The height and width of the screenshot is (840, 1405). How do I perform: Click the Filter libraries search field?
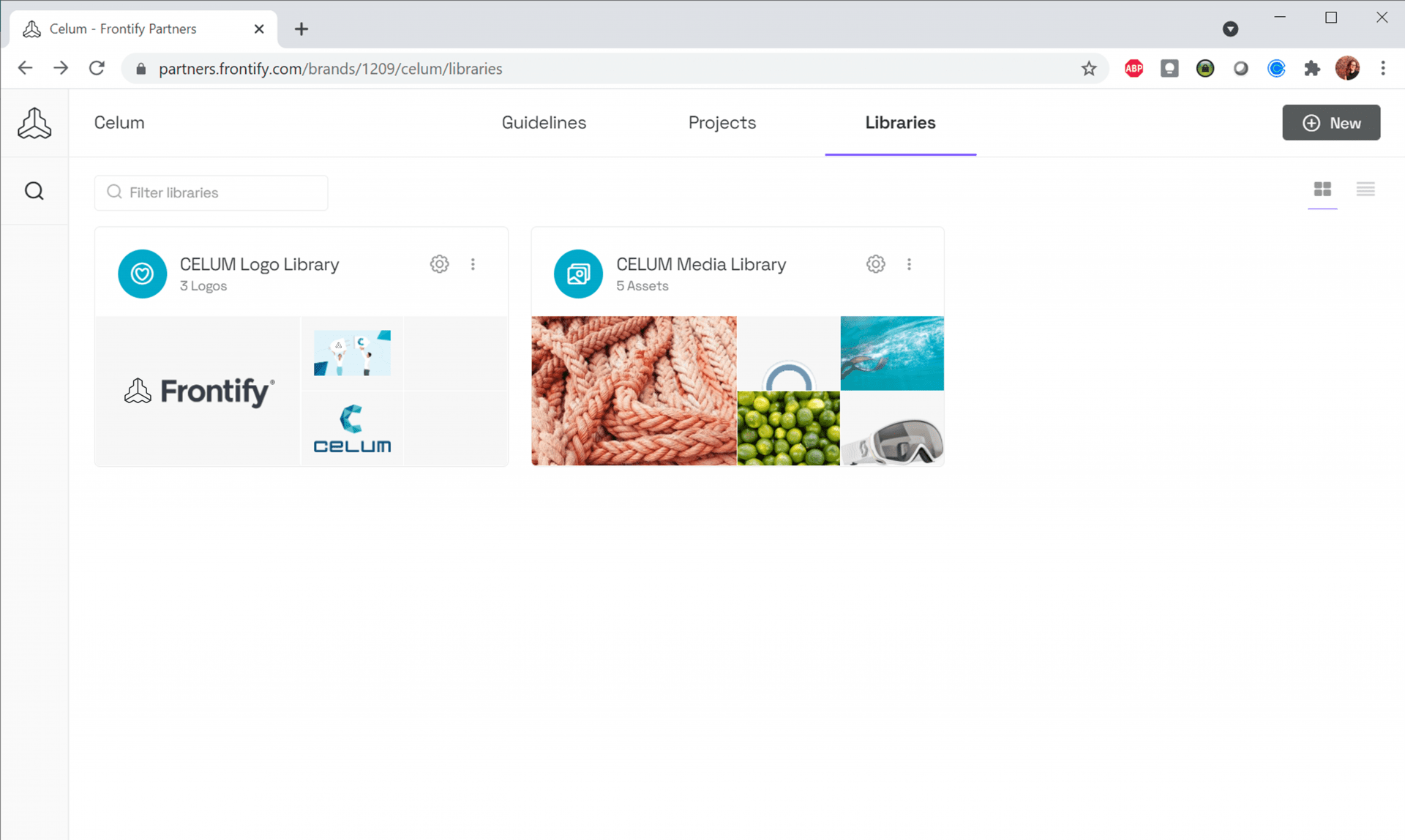211,192
